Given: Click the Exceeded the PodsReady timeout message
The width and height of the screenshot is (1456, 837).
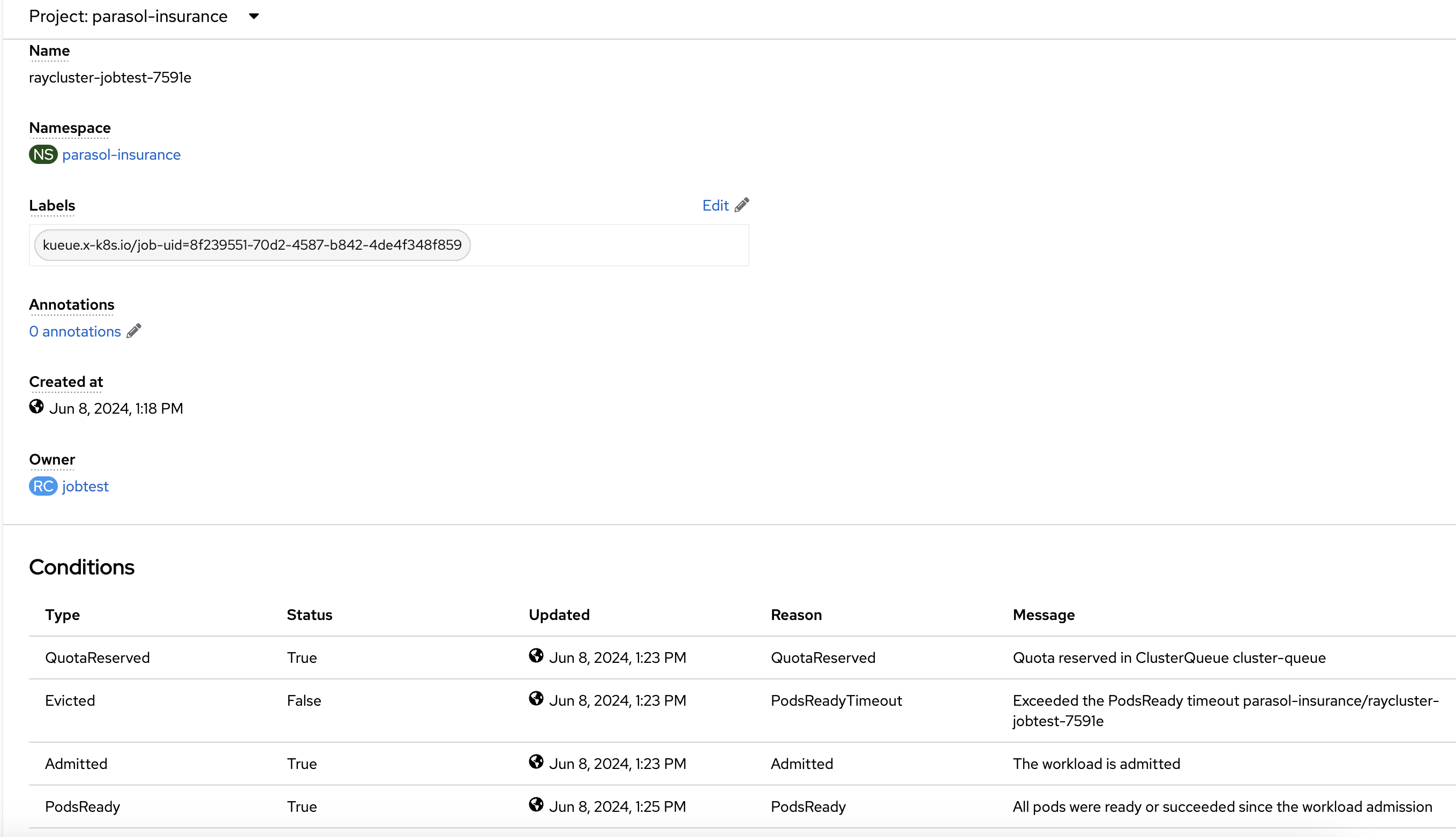Looking at the screenshot, I should [x=1226, y=711].
